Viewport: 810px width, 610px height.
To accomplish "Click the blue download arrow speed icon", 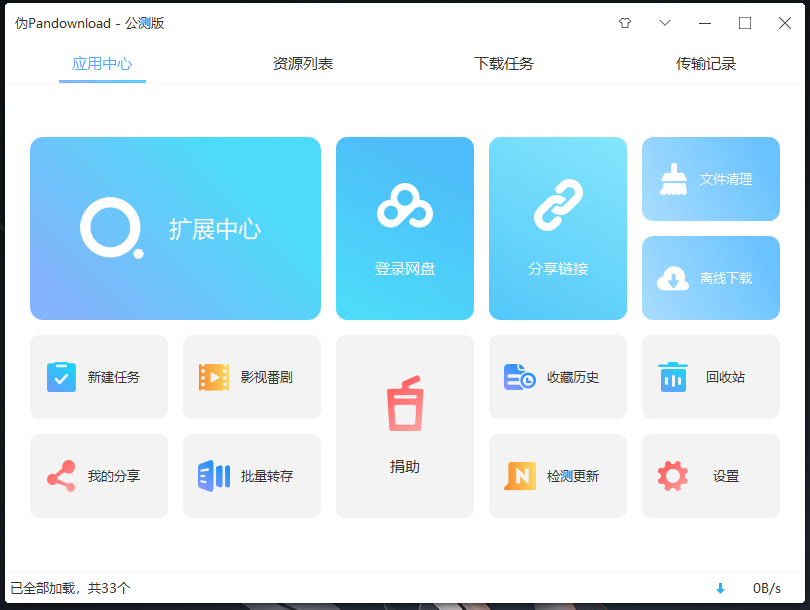I will point(720,588).
